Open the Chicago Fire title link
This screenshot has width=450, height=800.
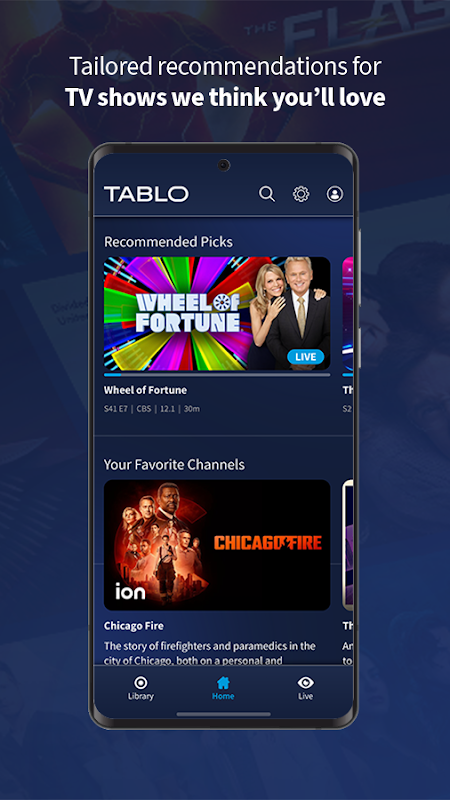pos(134,626)
